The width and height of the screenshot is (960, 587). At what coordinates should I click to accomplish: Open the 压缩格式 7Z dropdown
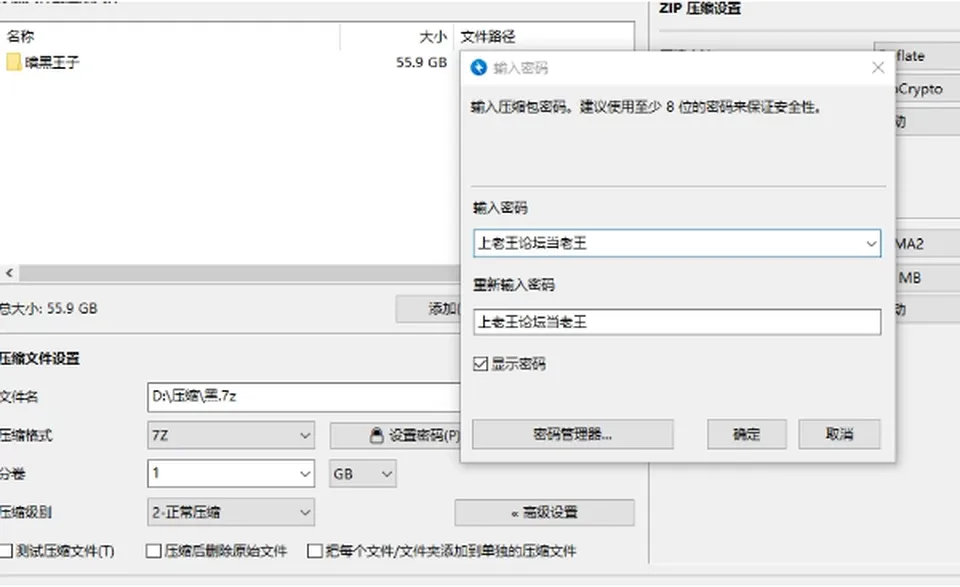click(x=231, y=435)
